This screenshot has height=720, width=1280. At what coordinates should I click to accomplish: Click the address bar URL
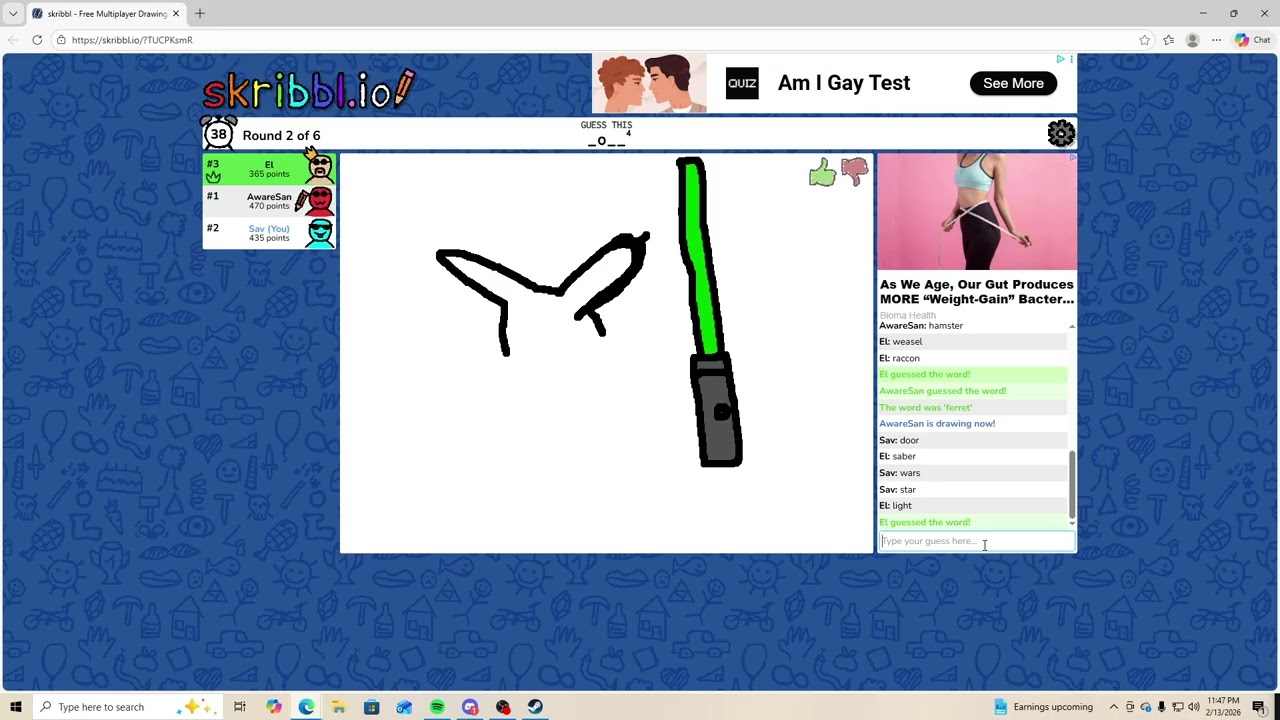(132, 40)
